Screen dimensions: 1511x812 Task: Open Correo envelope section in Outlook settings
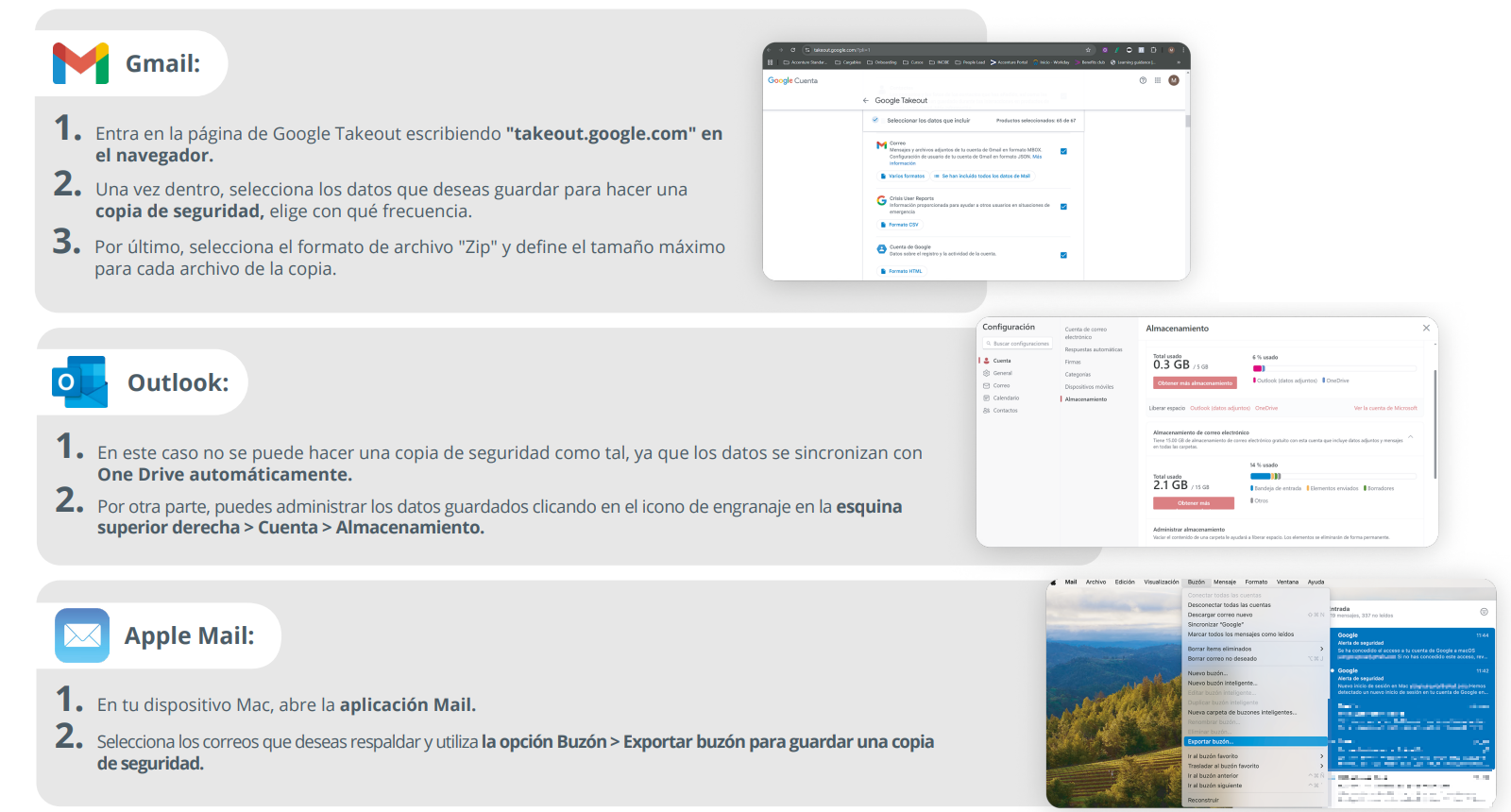click(x=997, y=385)
